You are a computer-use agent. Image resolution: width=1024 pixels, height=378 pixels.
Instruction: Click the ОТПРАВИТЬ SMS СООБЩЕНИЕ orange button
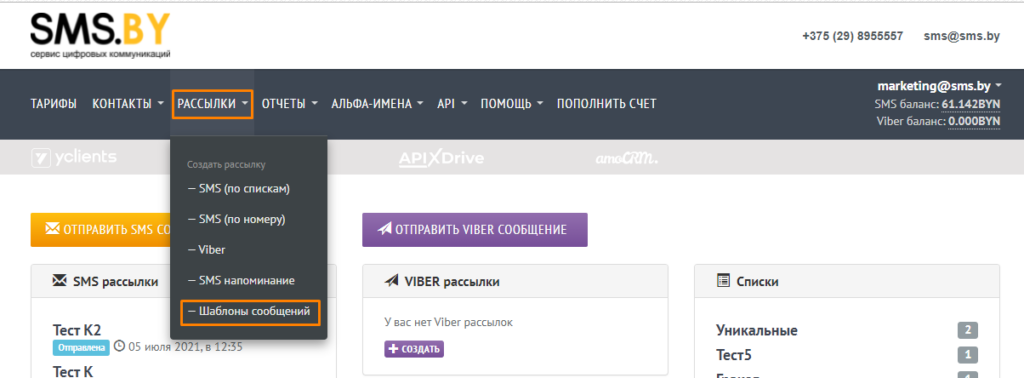(x=101, y=230)
